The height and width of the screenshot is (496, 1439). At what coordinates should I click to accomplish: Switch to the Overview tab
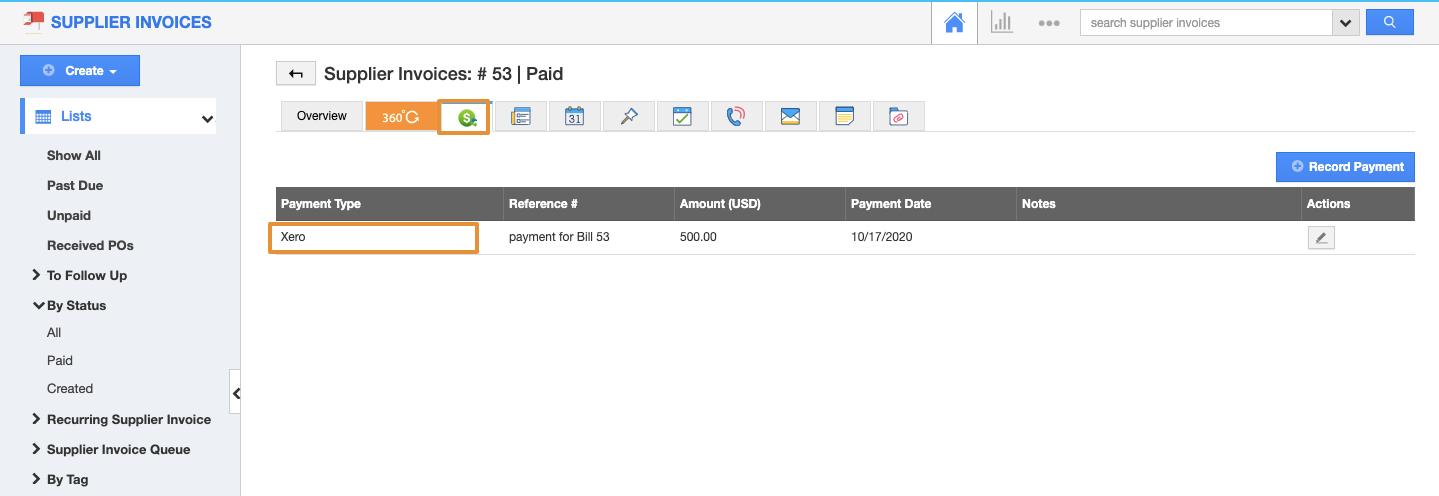(321, 116)
